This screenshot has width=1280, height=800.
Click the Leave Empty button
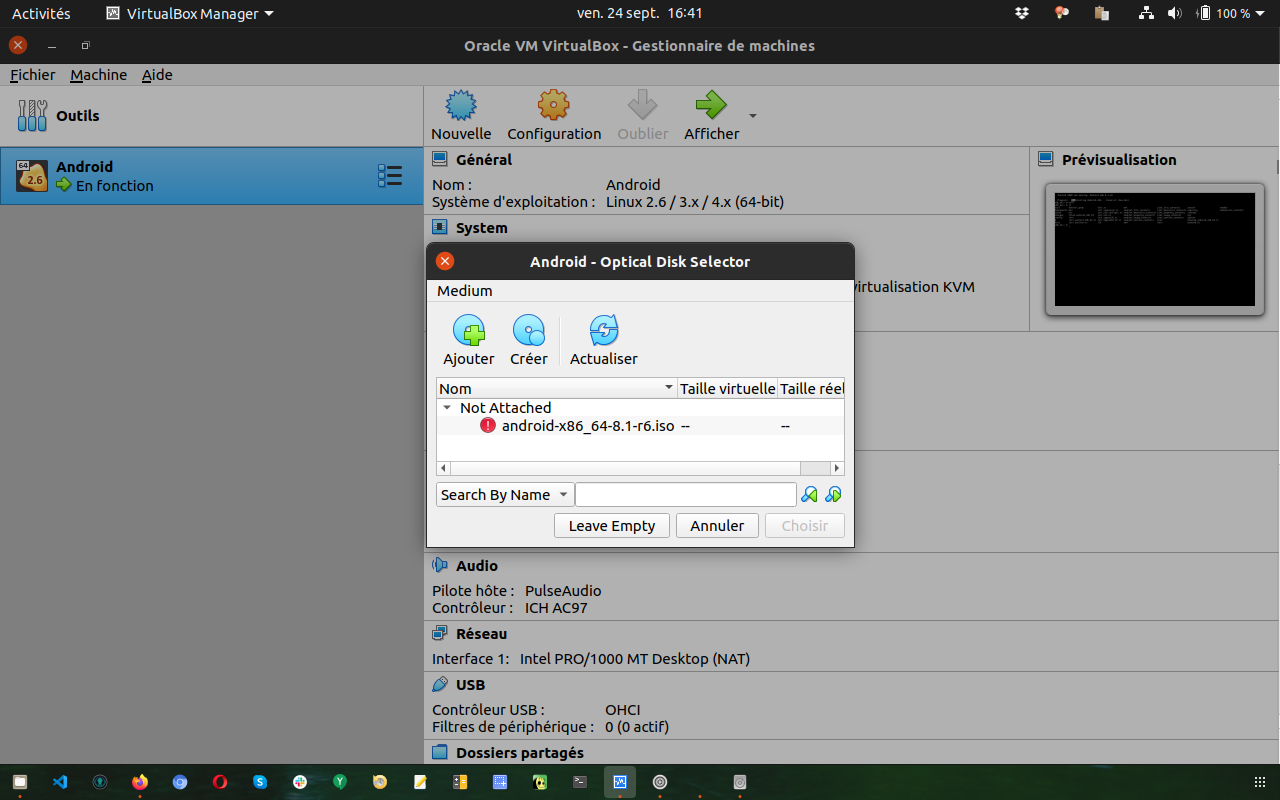click(612, 526)
